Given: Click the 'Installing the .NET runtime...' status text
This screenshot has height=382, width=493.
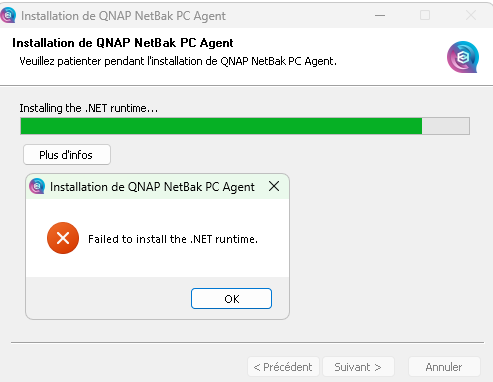Looking at the screenshot, I should click(89, 108).
